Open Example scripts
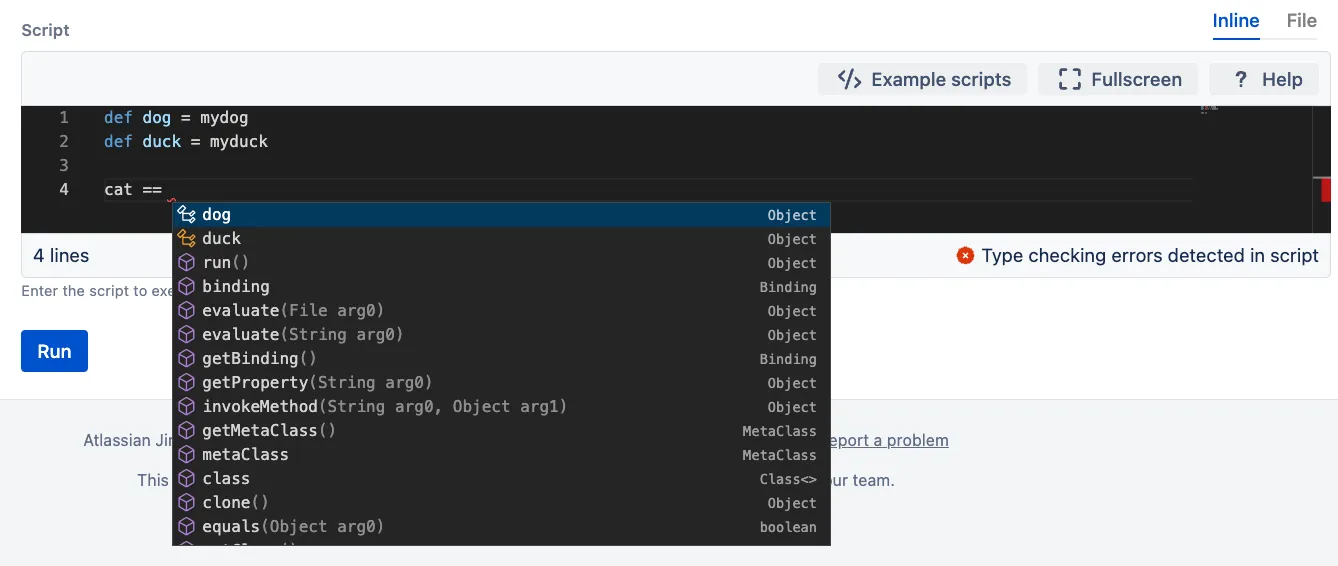 coord(923,79)
